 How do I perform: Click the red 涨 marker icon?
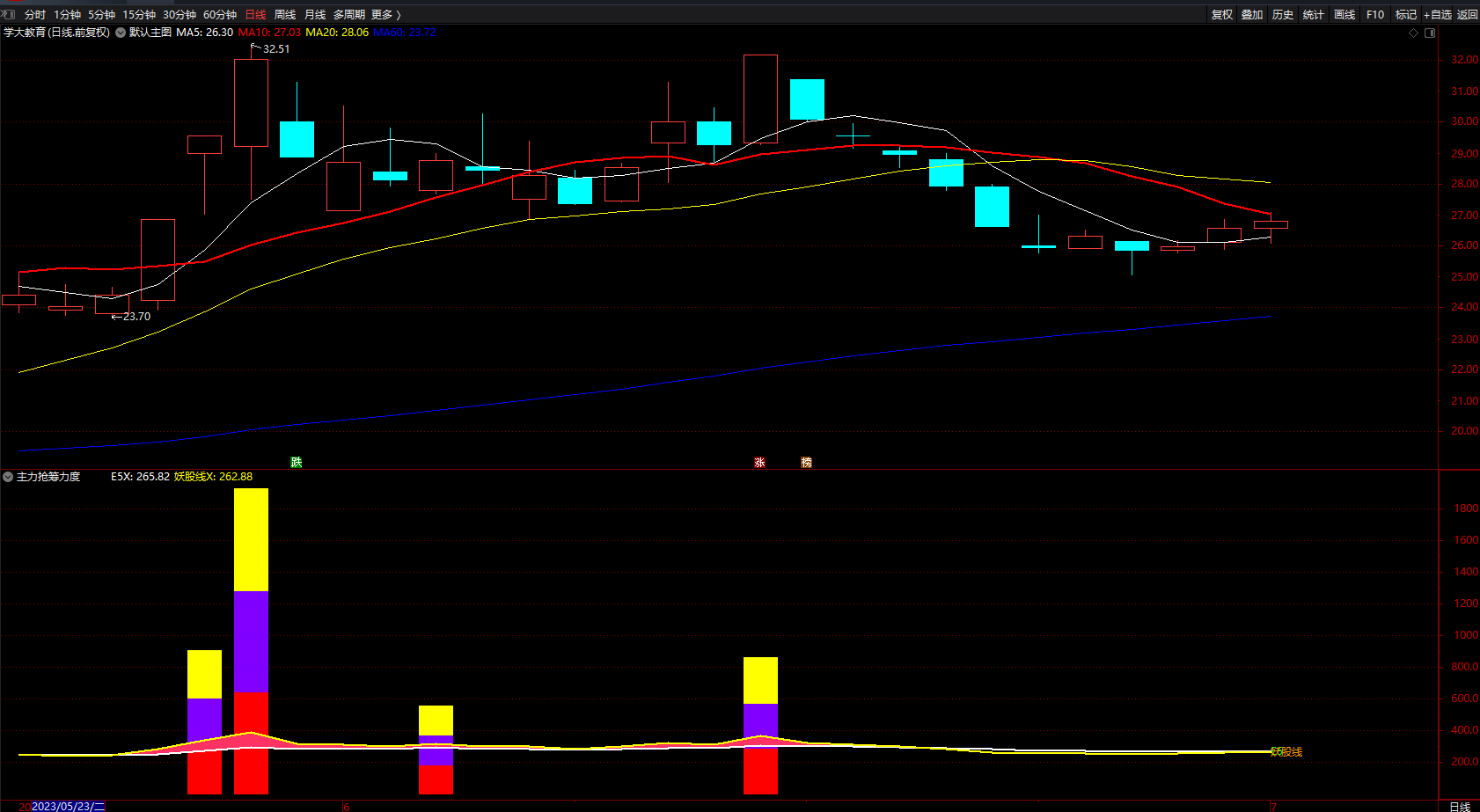759,462
